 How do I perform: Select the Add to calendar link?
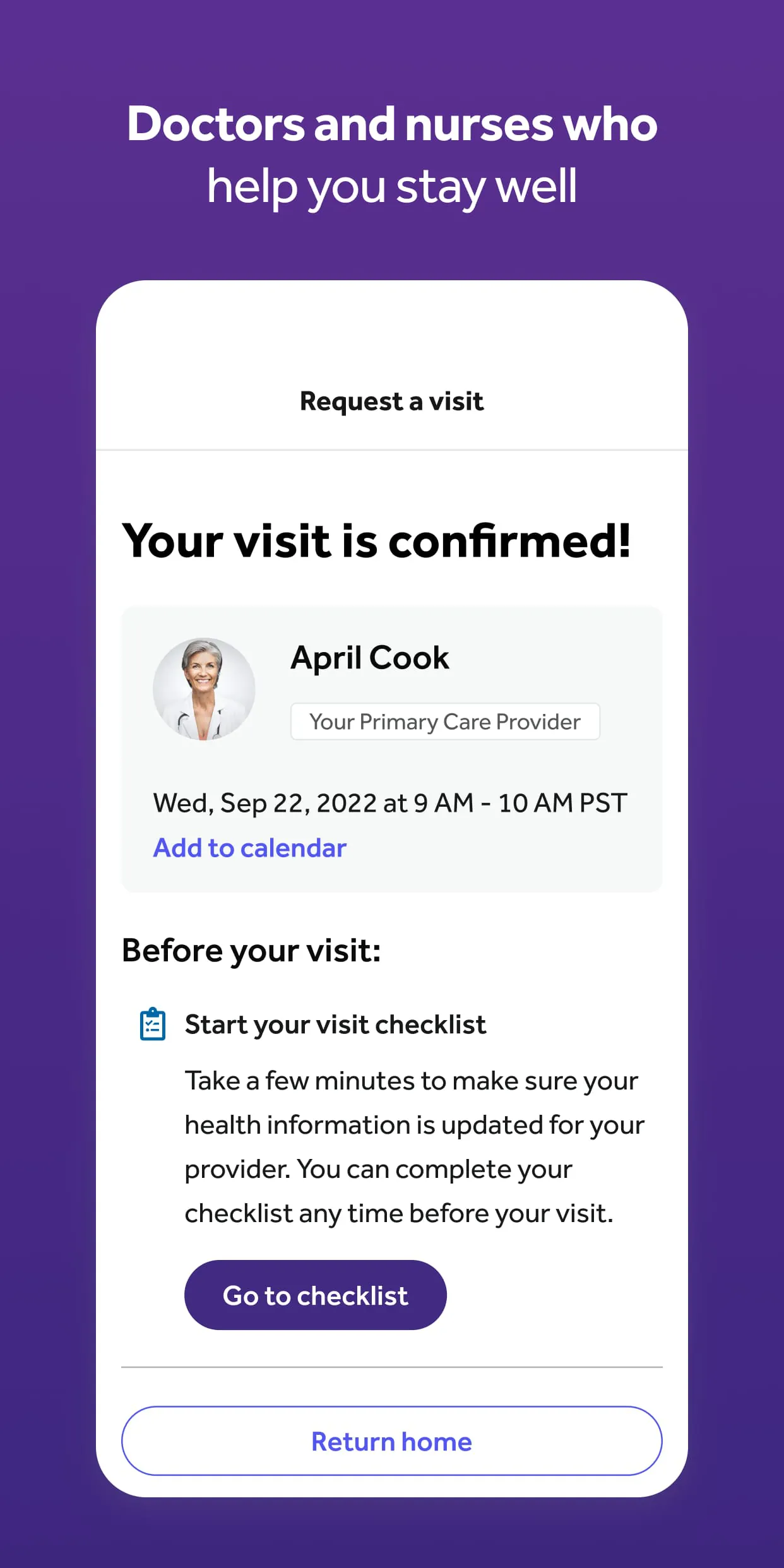[x=249, y=848]
